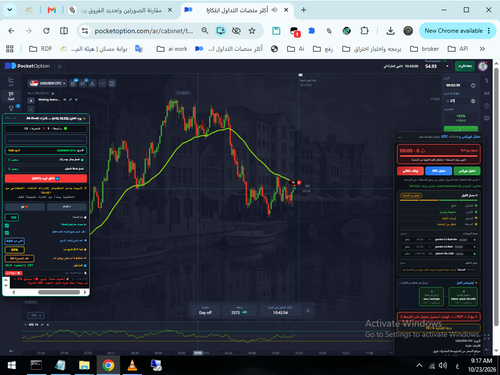Reload the current page
500x375 pixels.
tap(46, 31)
